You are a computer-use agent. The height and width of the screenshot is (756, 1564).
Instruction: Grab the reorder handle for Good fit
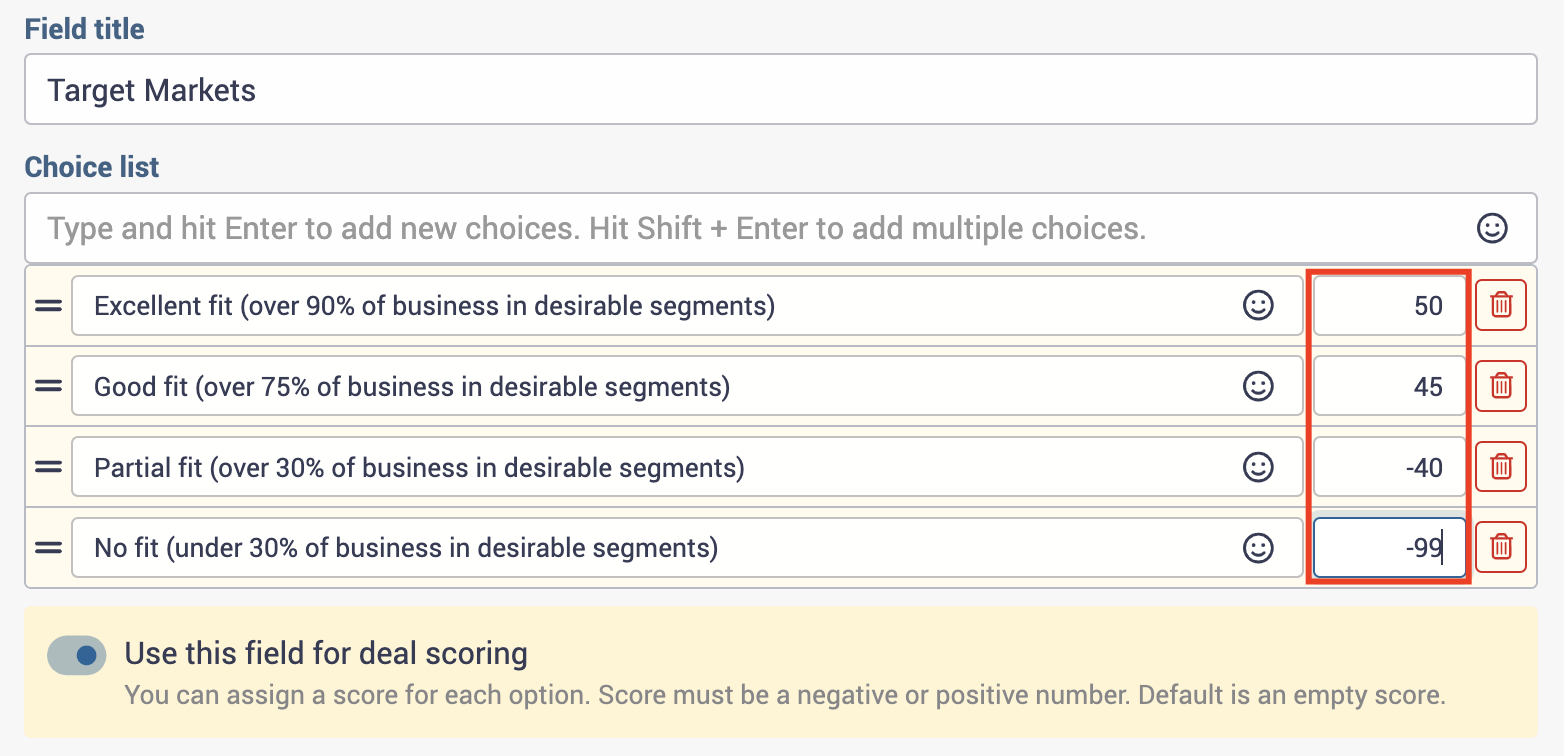click(48, 387)
